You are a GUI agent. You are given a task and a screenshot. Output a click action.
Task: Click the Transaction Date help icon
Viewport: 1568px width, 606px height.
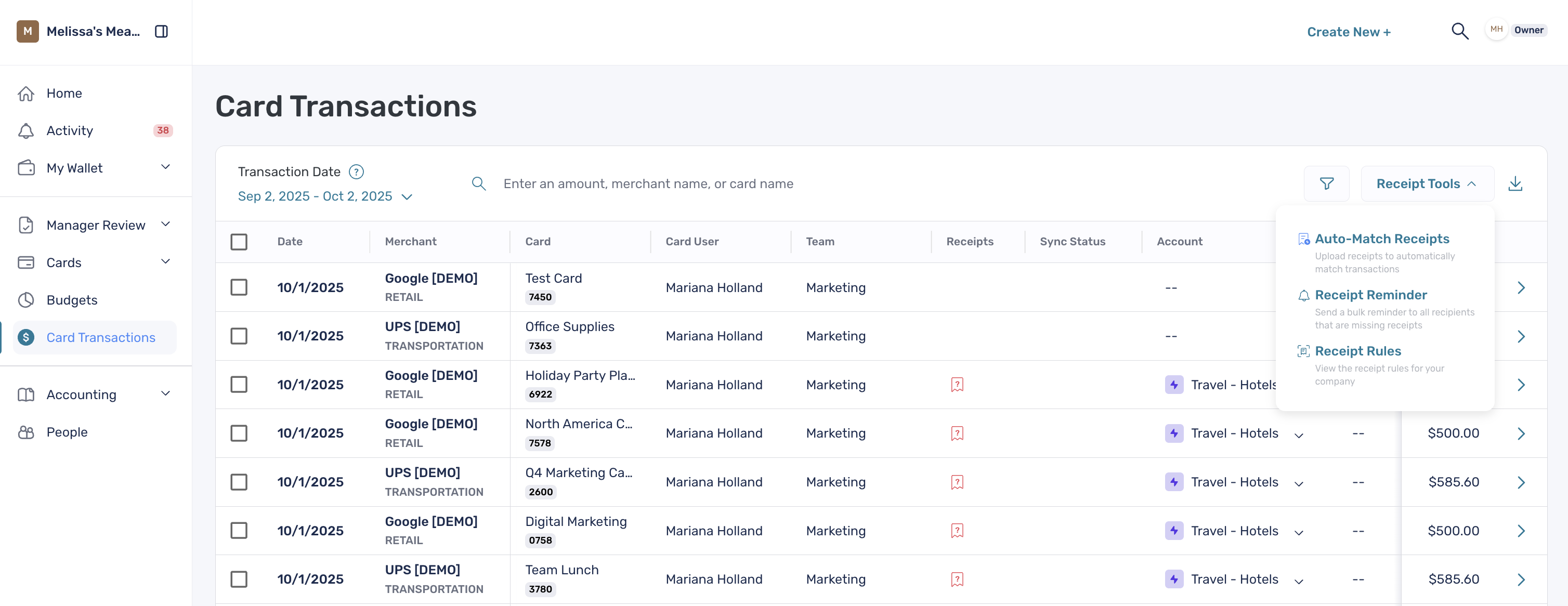point(356,172)
